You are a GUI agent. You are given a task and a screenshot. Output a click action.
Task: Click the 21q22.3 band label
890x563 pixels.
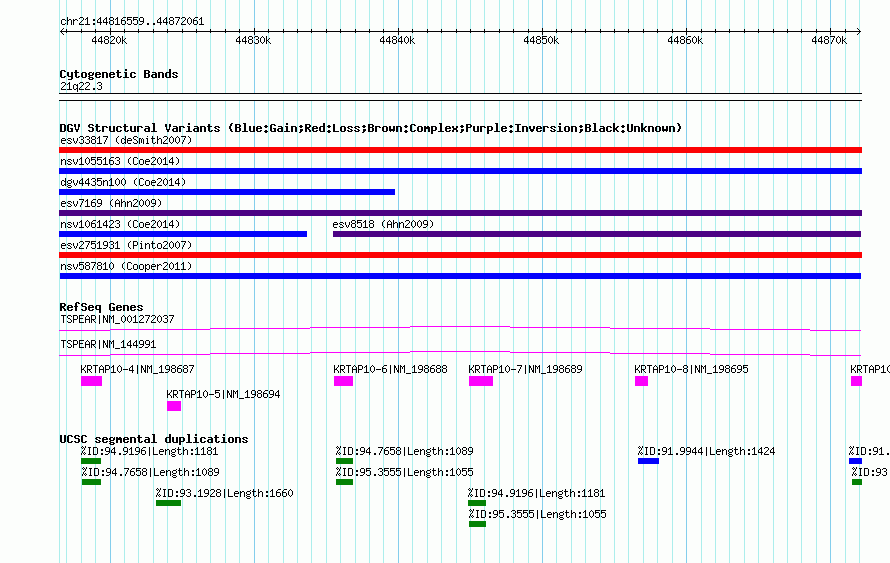81,86
